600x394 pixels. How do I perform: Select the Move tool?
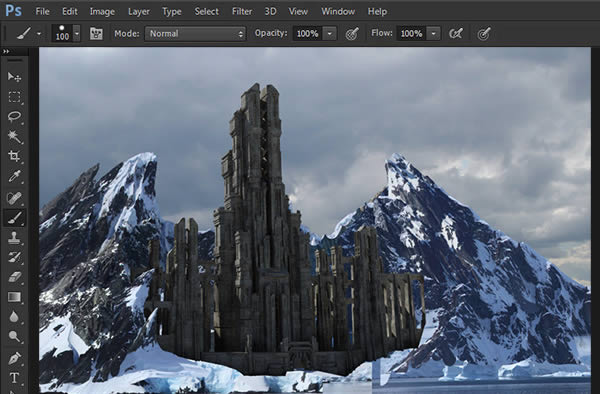(15, 77)
